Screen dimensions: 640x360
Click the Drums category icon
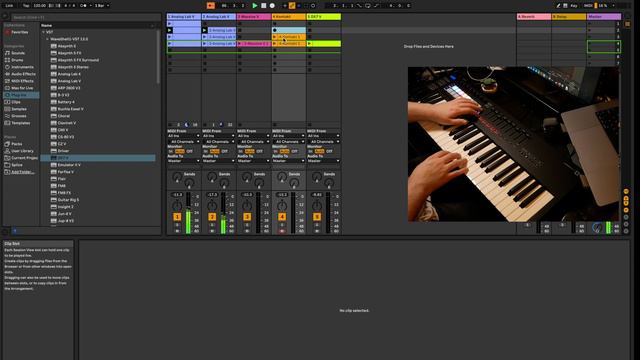coord(7,60)
